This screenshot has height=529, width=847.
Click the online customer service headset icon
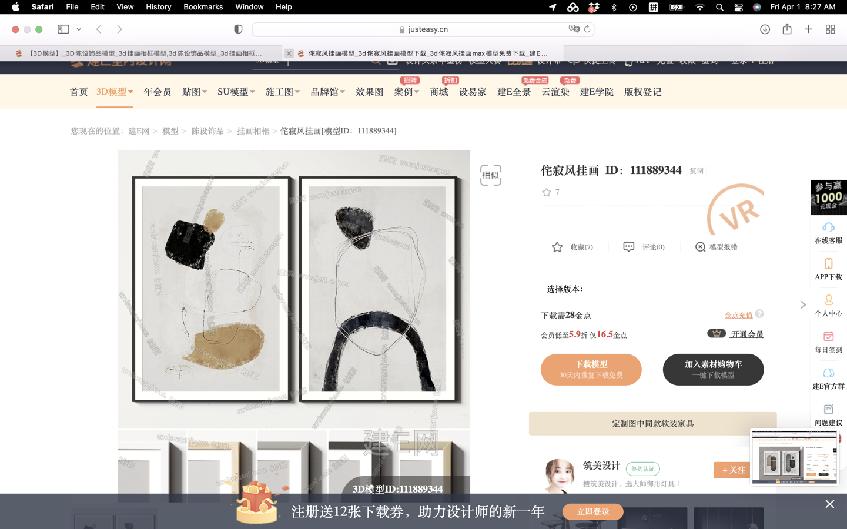tap(828, 231)
